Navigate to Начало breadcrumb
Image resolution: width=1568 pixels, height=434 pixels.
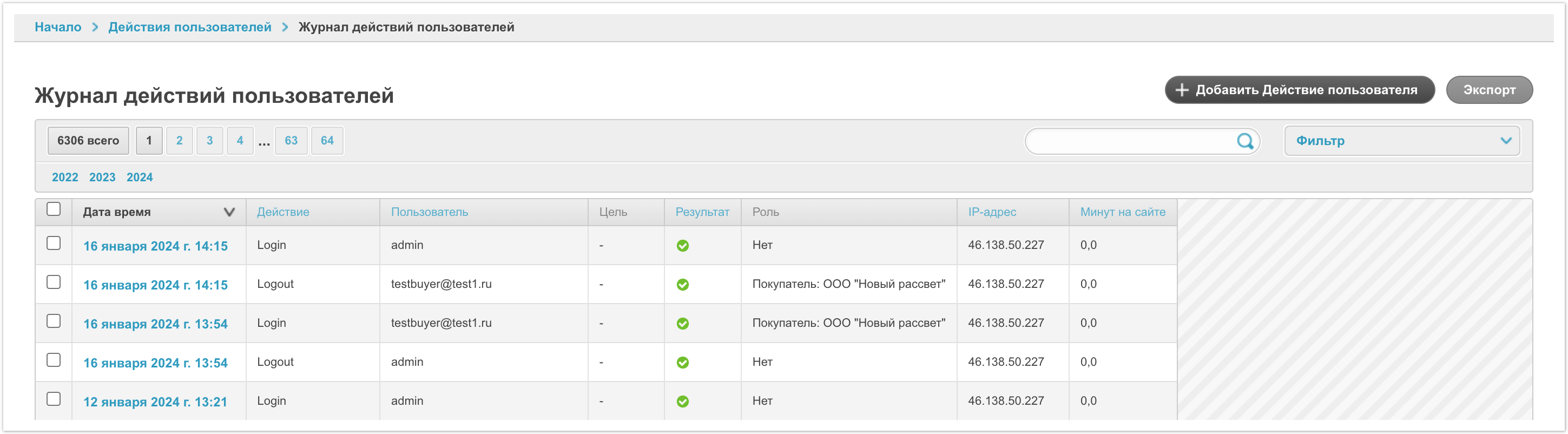58,28
